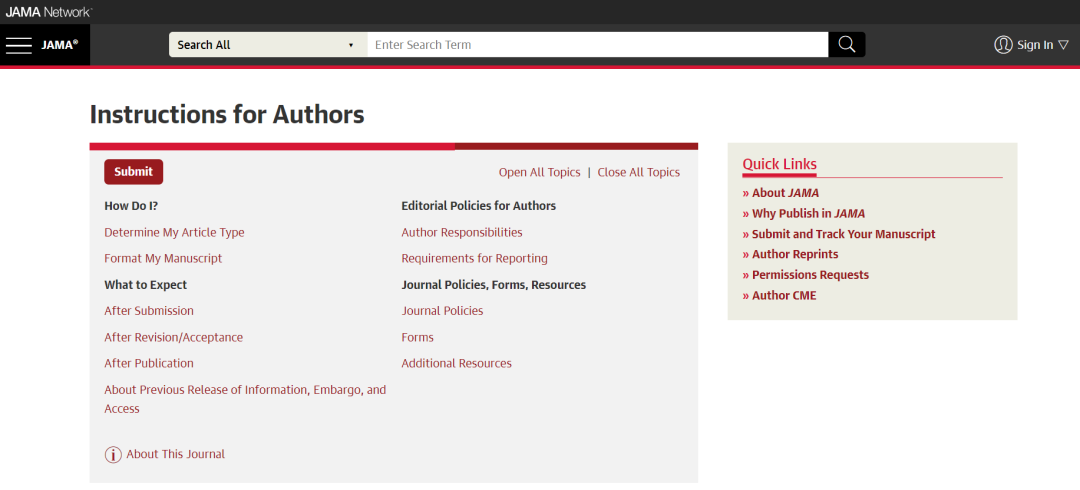This screenshot has height=490, width=1080.
Task: Click the user profile icon
Action: coord(1003,45)
